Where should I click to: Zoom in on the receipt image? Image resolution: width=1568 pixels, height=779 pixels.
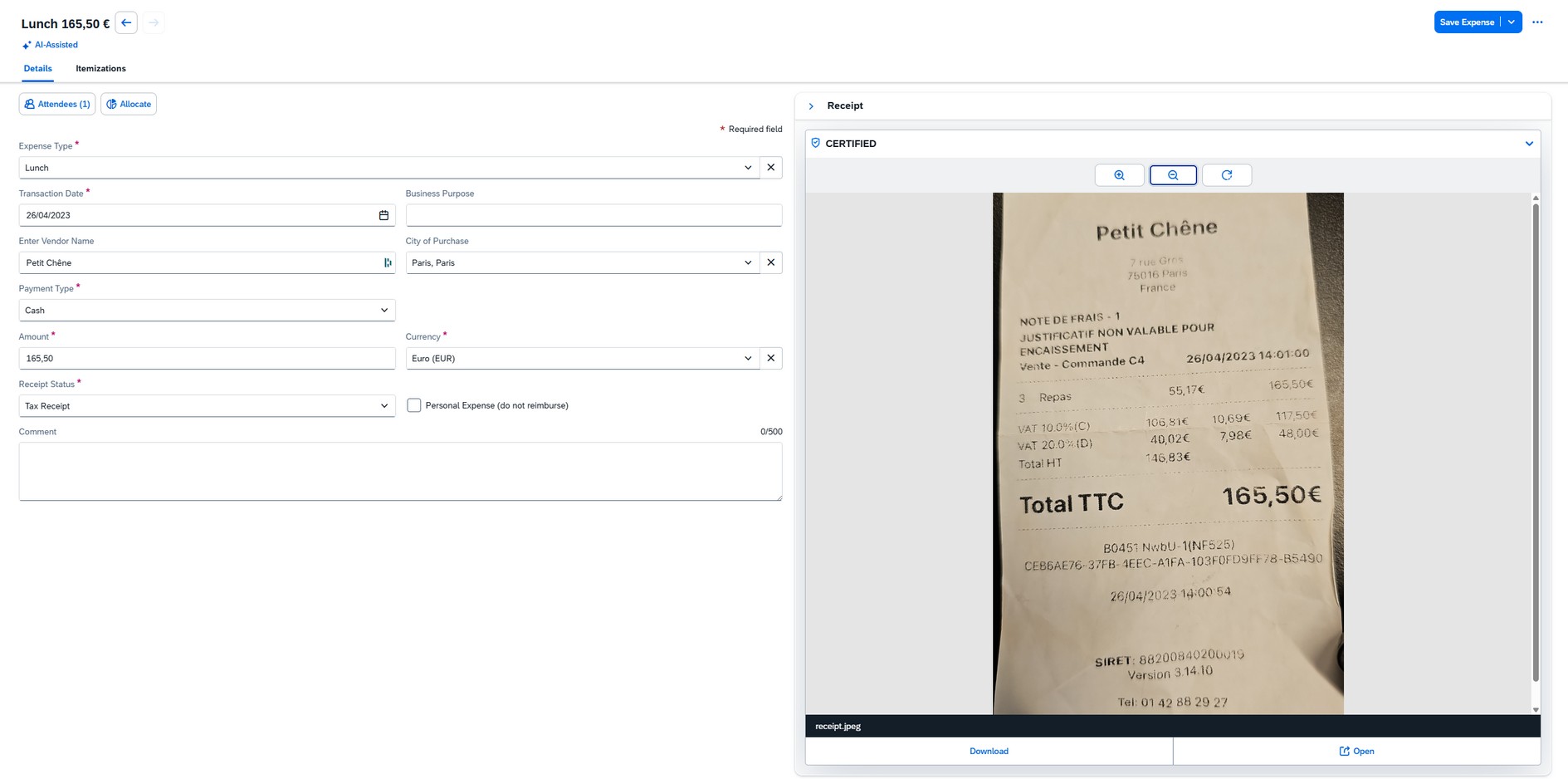(1119, 175)
